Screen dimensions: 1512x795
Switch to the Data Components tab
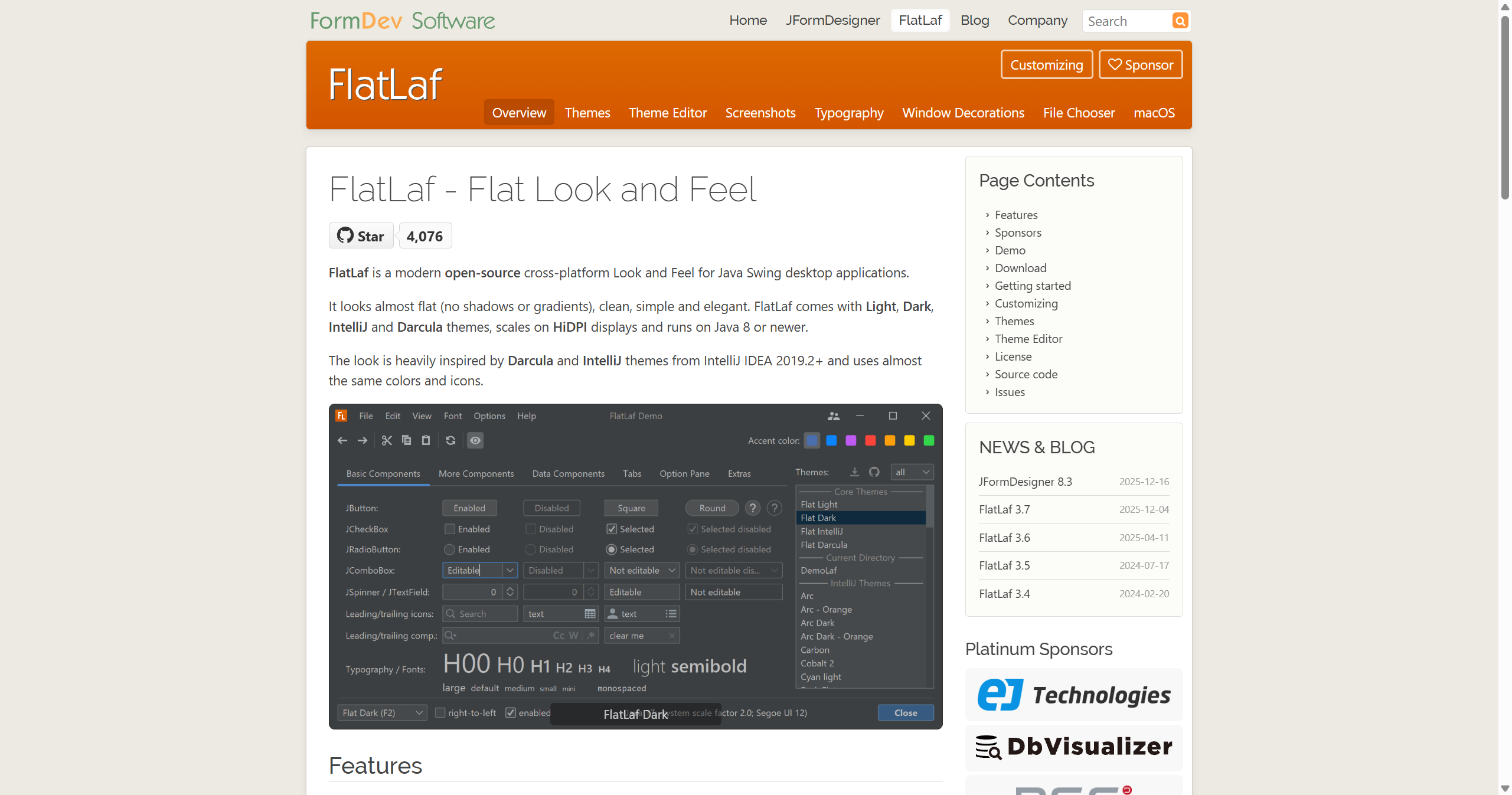(x=568, y=474)
